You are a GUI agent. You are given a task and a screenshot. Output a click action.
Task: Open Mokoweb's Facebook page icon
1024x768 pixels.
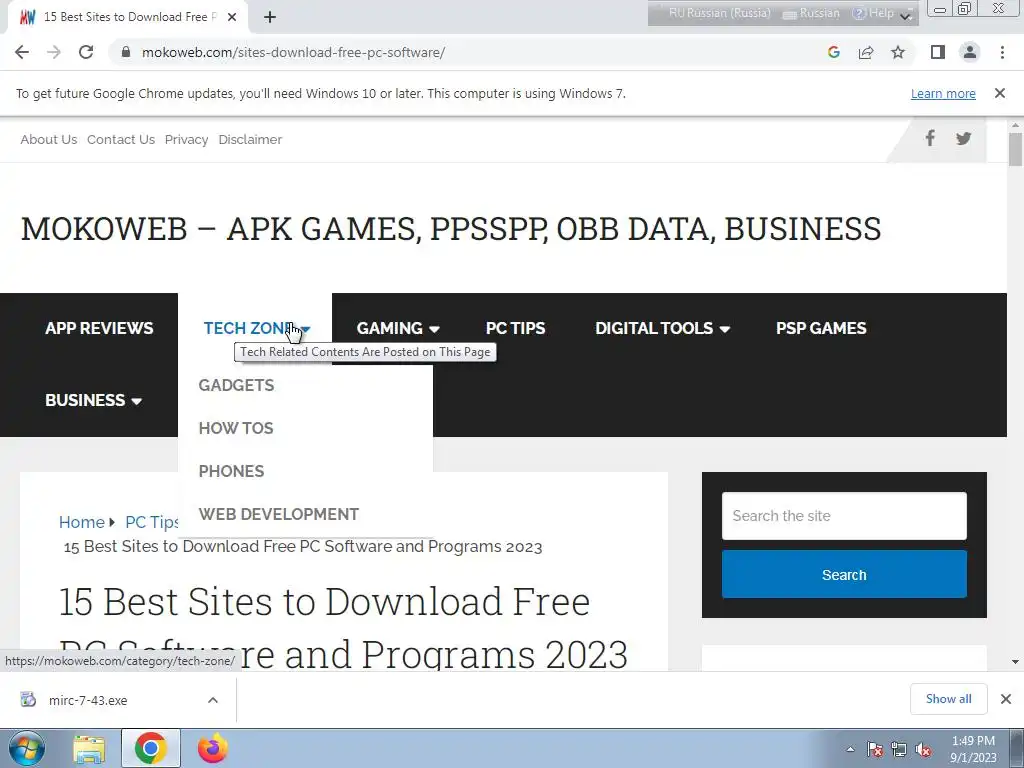pyautogui.click(x=930, y=138)
